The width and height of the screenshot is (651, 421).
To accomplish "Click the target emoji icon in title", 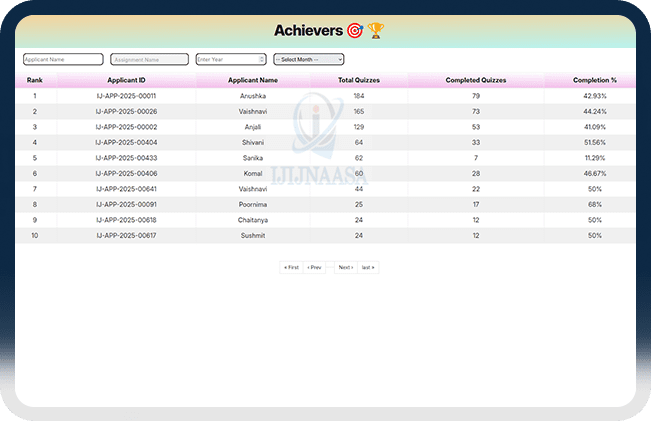I will [x=355, y=31].
